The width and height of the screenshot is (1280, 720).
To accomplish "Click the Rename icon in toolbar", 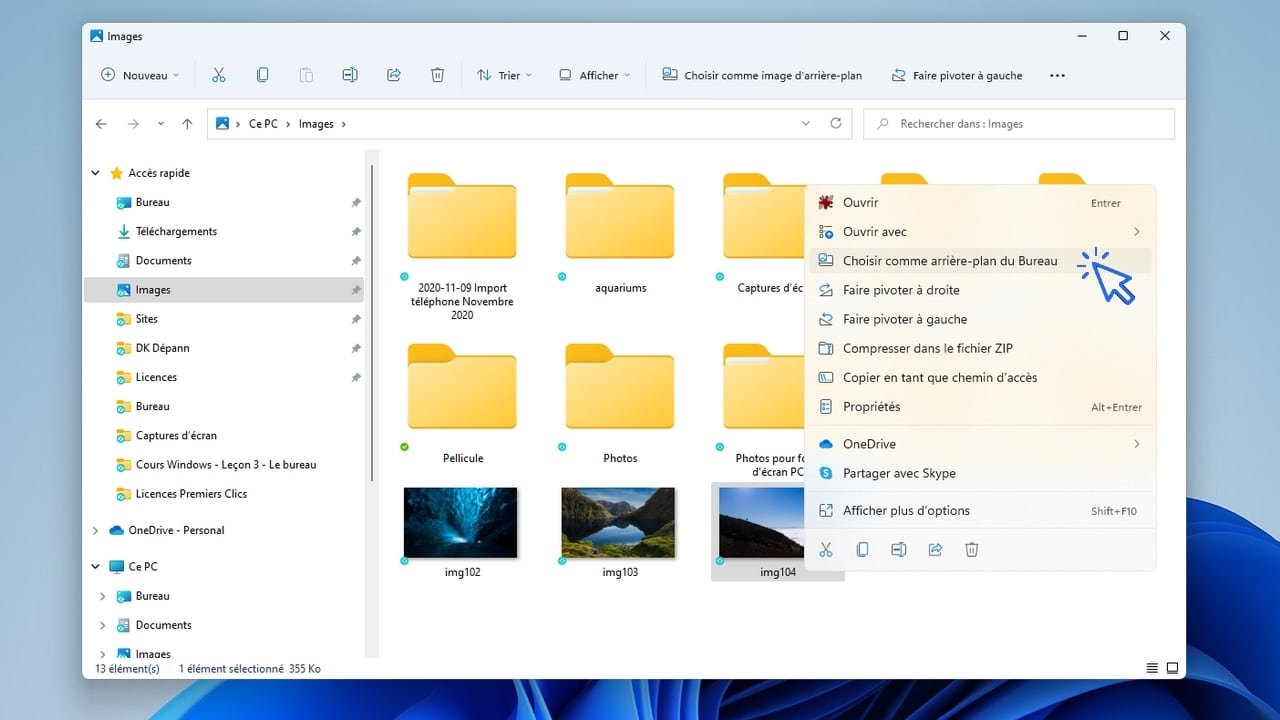I will coord(350,75).
